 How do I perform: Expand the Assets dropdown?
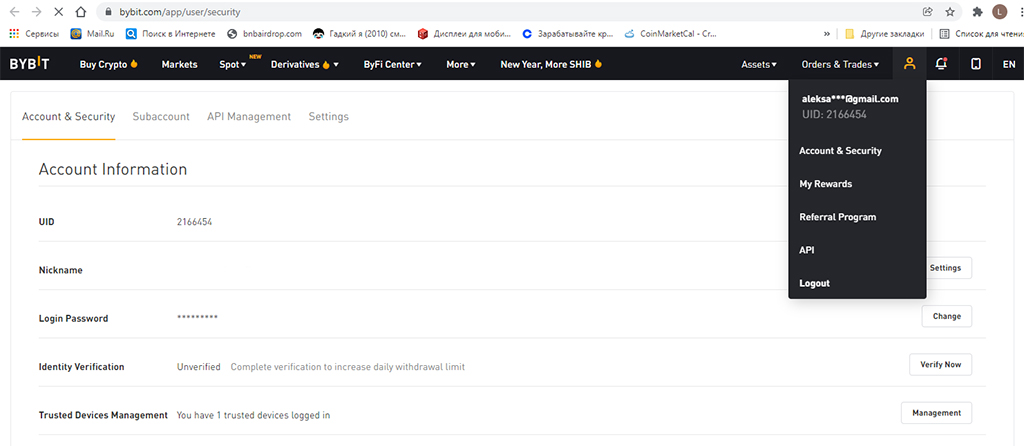(x=759, y=64)
